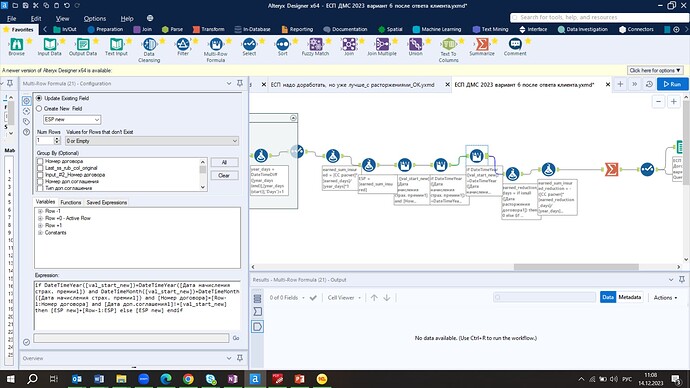Open 'Click here for options' dropdown
The height and width of the screenshot is (388, 690).
point(655,70)
